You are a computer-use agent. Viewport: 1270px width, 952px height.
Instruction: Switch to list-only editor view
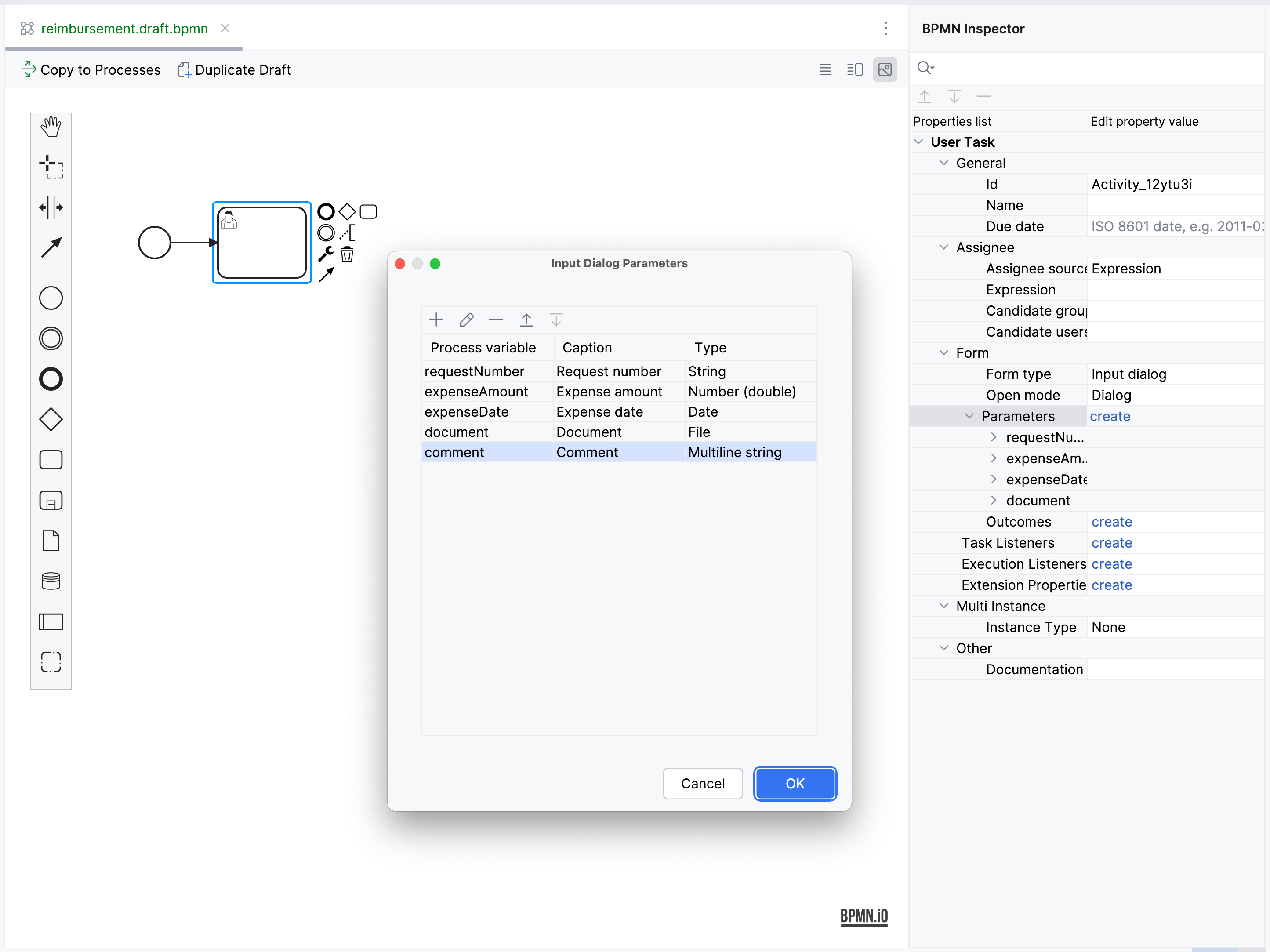pos(825,69)
